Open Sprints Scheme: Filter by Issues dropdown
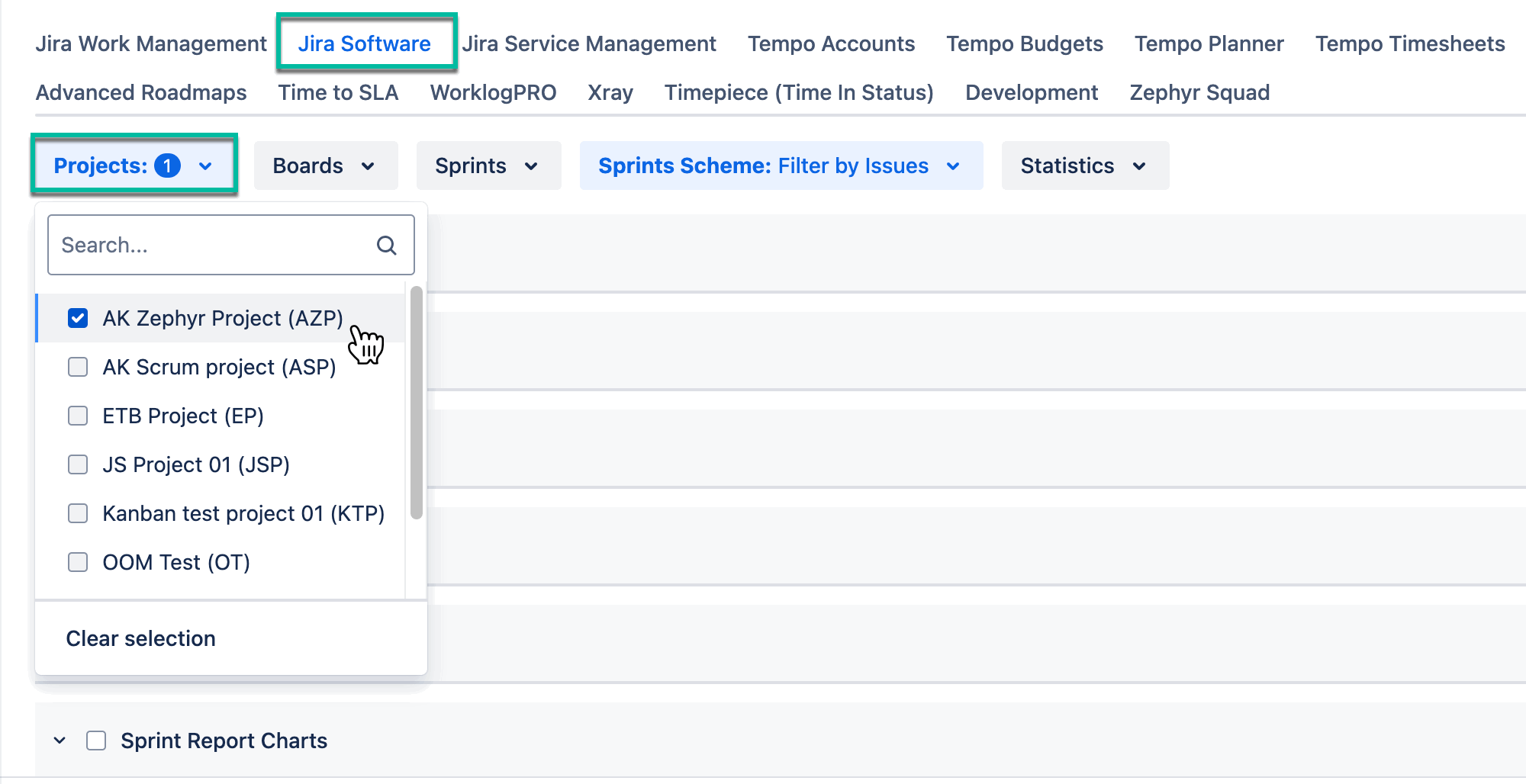Image resolution: width=1526 pixels, height=784 pixels. (781, 165)
